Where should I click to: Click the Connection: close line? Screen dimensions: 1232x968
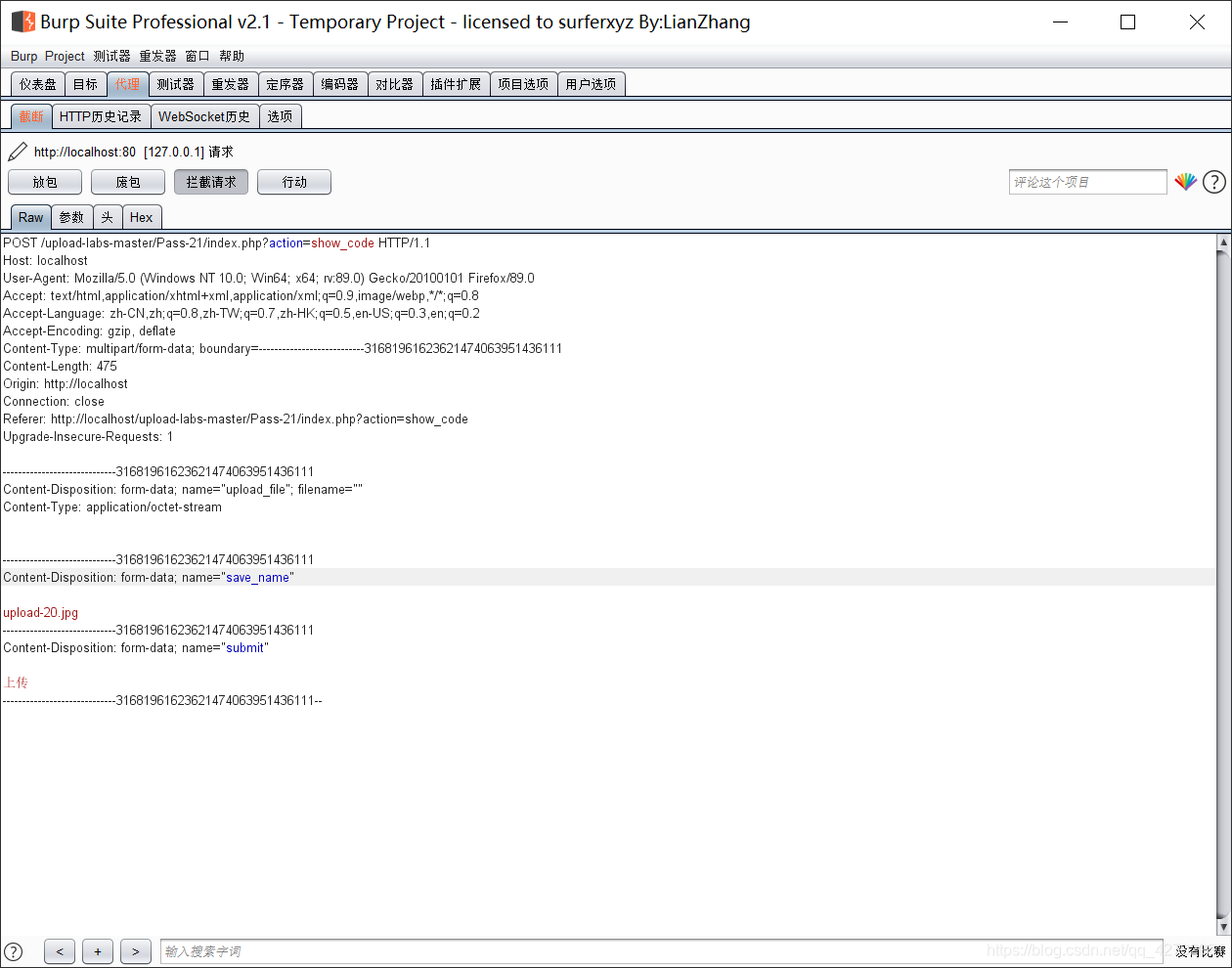pyautogui.click(x=54, y=402)
